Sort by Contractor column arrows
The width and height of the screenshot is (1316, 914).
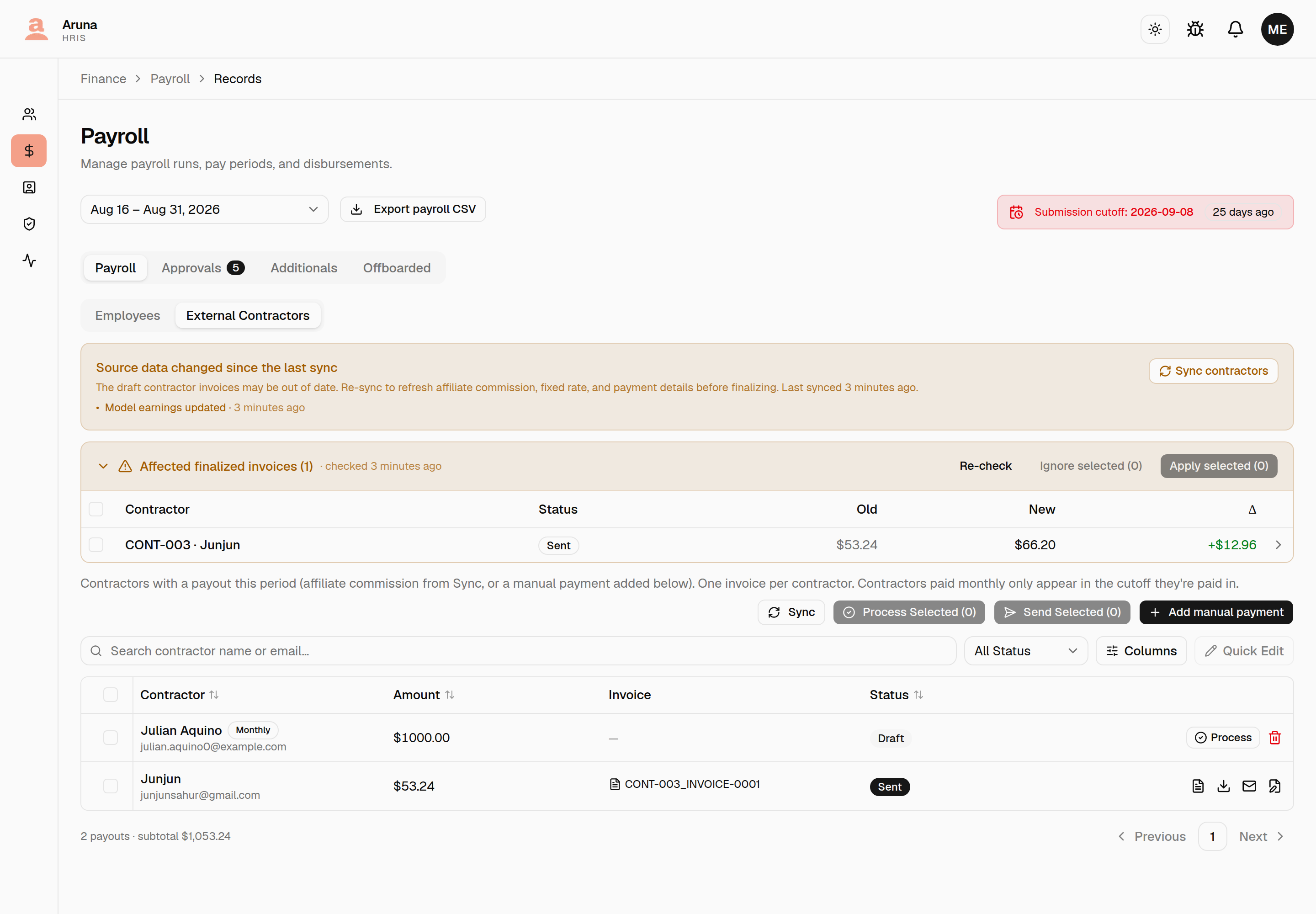213,695
